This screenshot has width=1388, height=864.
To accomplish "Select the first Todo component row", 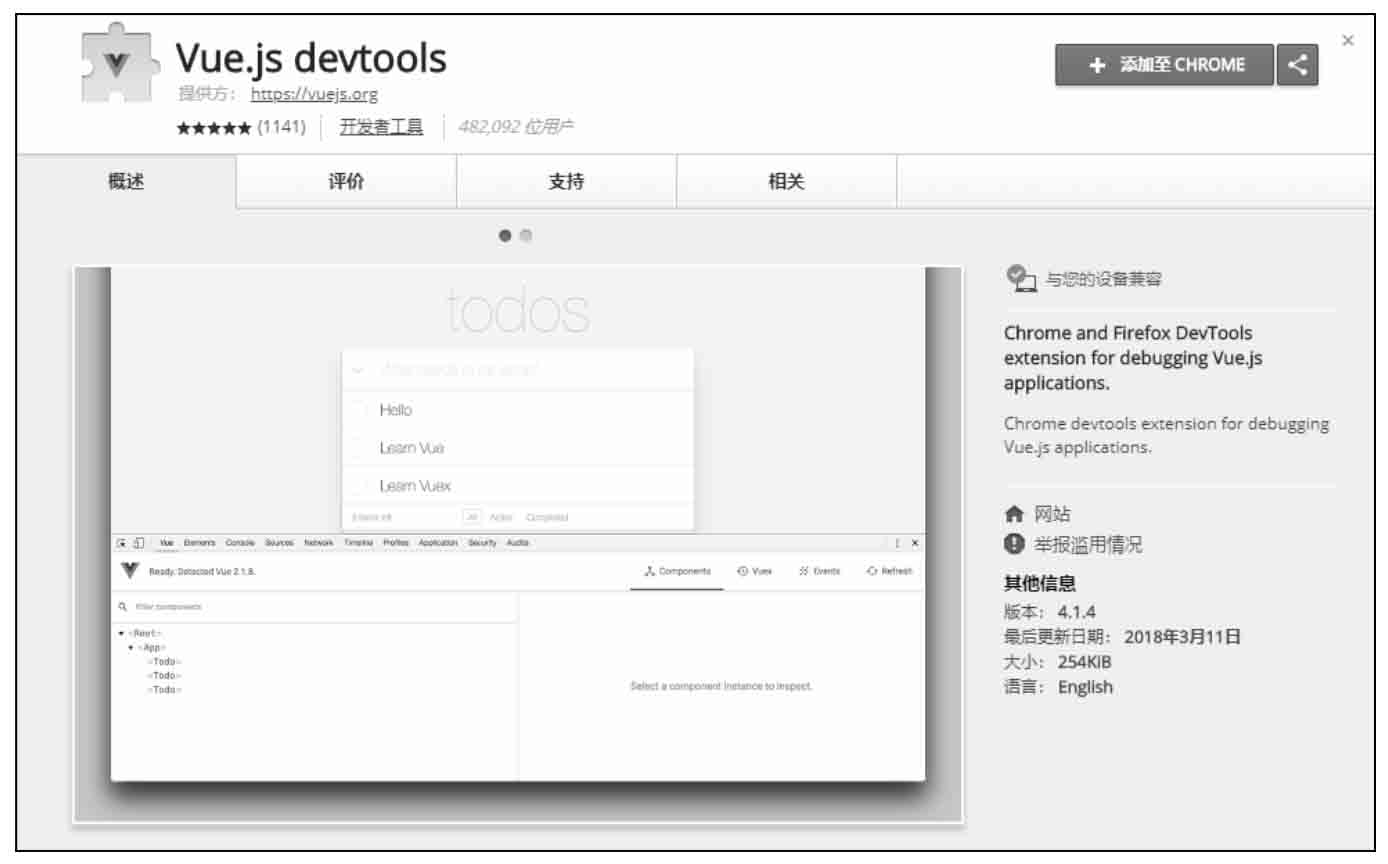I will [x=164, y=662].
